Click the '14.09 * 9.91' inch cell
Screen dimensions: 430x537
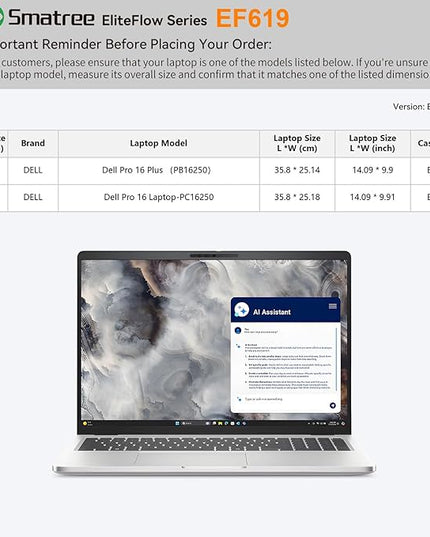coord(372,197)
